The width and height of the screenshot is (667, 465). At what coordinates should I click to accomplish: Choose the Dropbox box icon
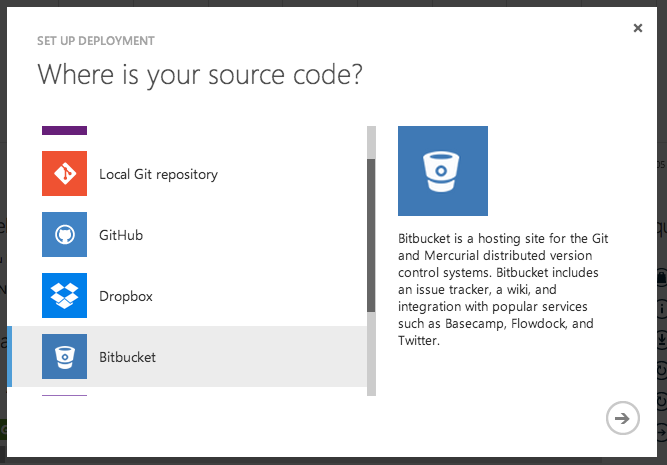click(x=64, y=295)
